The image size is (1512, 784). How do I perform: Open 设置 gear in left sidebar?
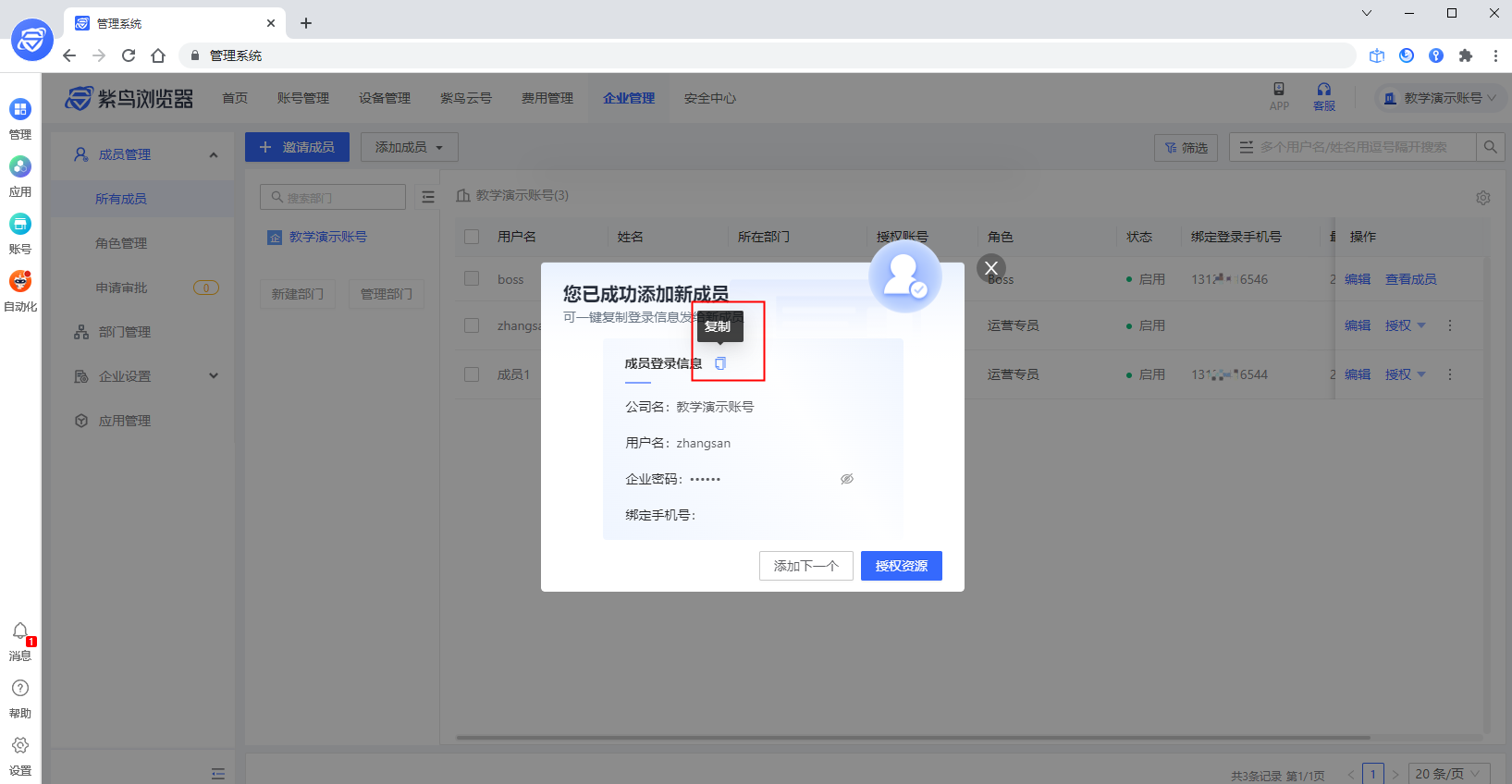pos(20,746)
